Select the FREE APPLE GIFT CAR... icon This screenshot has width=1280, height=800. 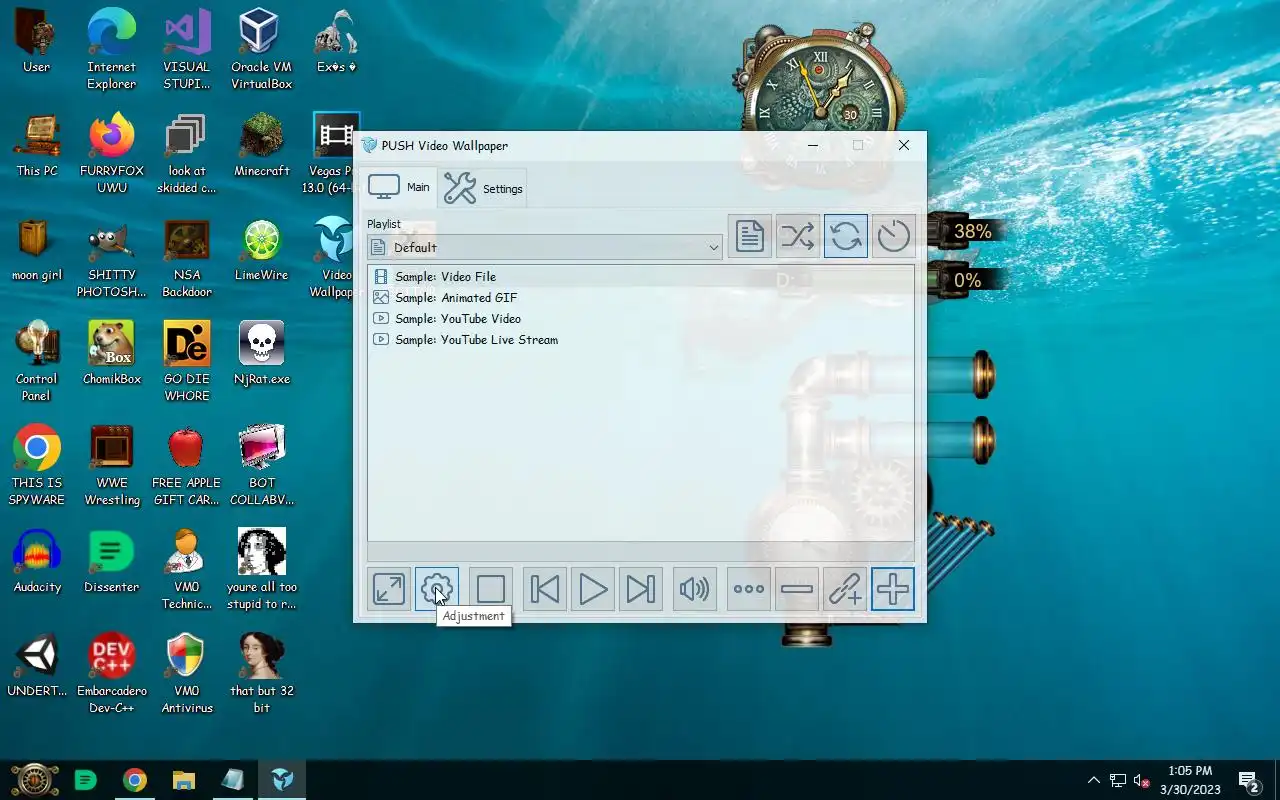[187, 466]
